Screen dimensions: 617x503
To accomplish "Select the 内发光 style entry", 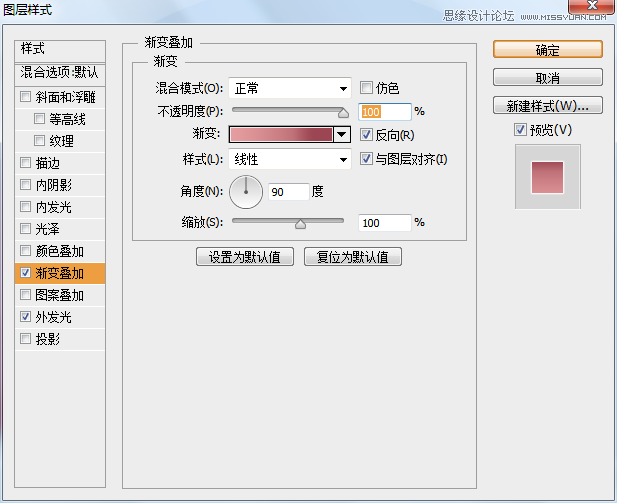I will 54,207.
